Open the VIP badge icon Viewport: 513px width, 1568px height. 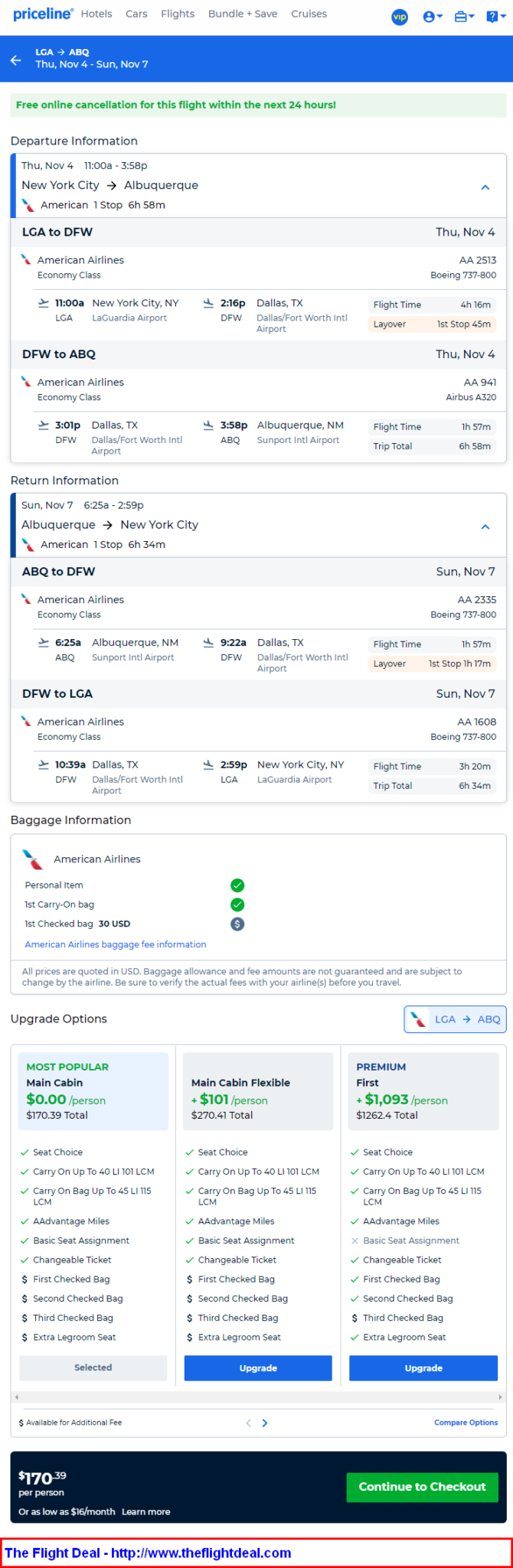click(400, 17)
